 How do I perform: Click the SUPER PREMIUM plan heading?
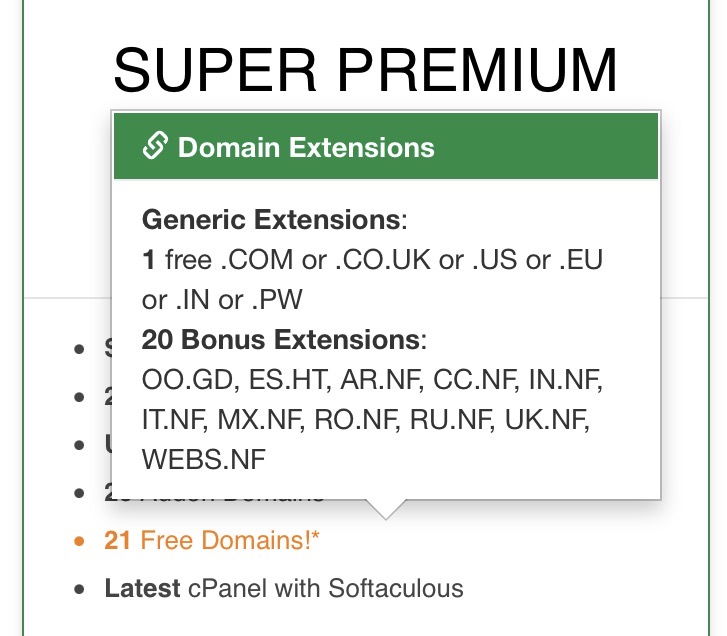coord(365,72)
